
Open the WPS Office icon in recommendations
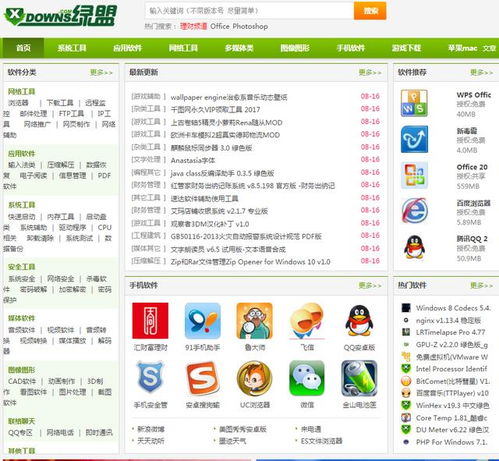tap(414, 103)
